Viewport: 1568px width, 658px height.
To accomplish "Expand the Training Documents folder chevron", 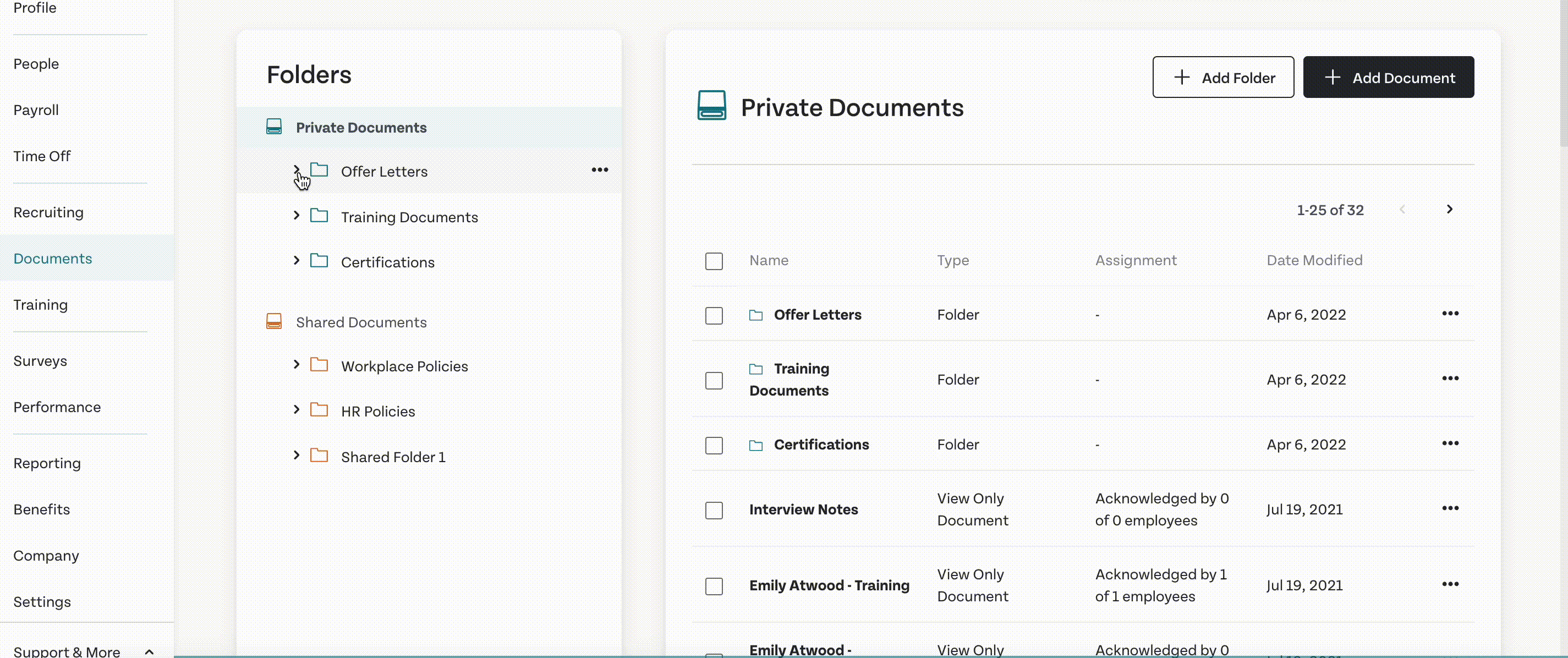I will click(297, 216).
